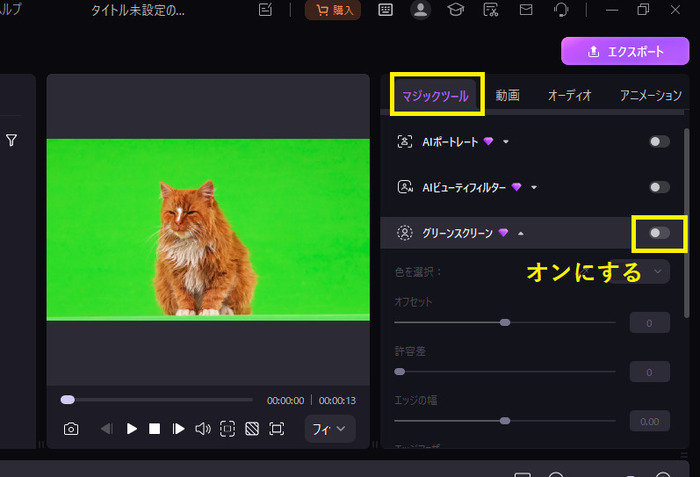Toggle the AIポートレート switch
The image size is (700, 477).
pos(659,142)
